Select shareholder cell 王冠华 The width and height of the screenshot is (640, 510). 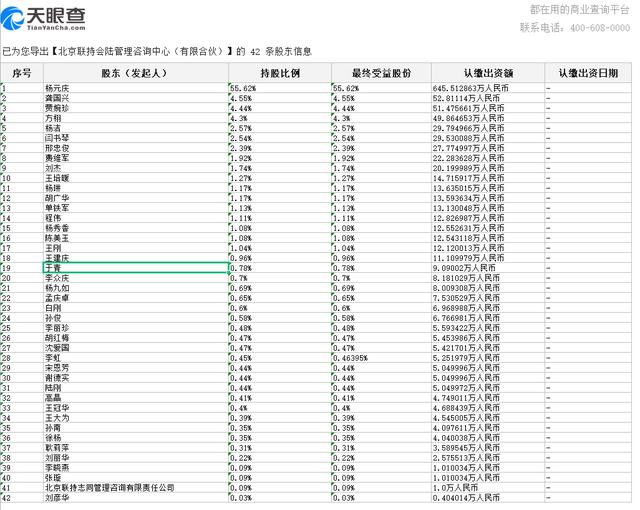[136, 408]
